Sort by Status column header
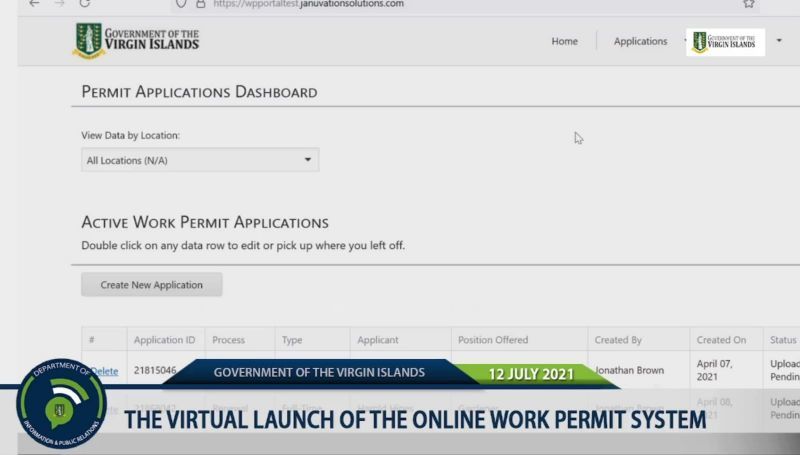Image resolution: width=800 pixels, height=455 pixels. coord(783,340)
